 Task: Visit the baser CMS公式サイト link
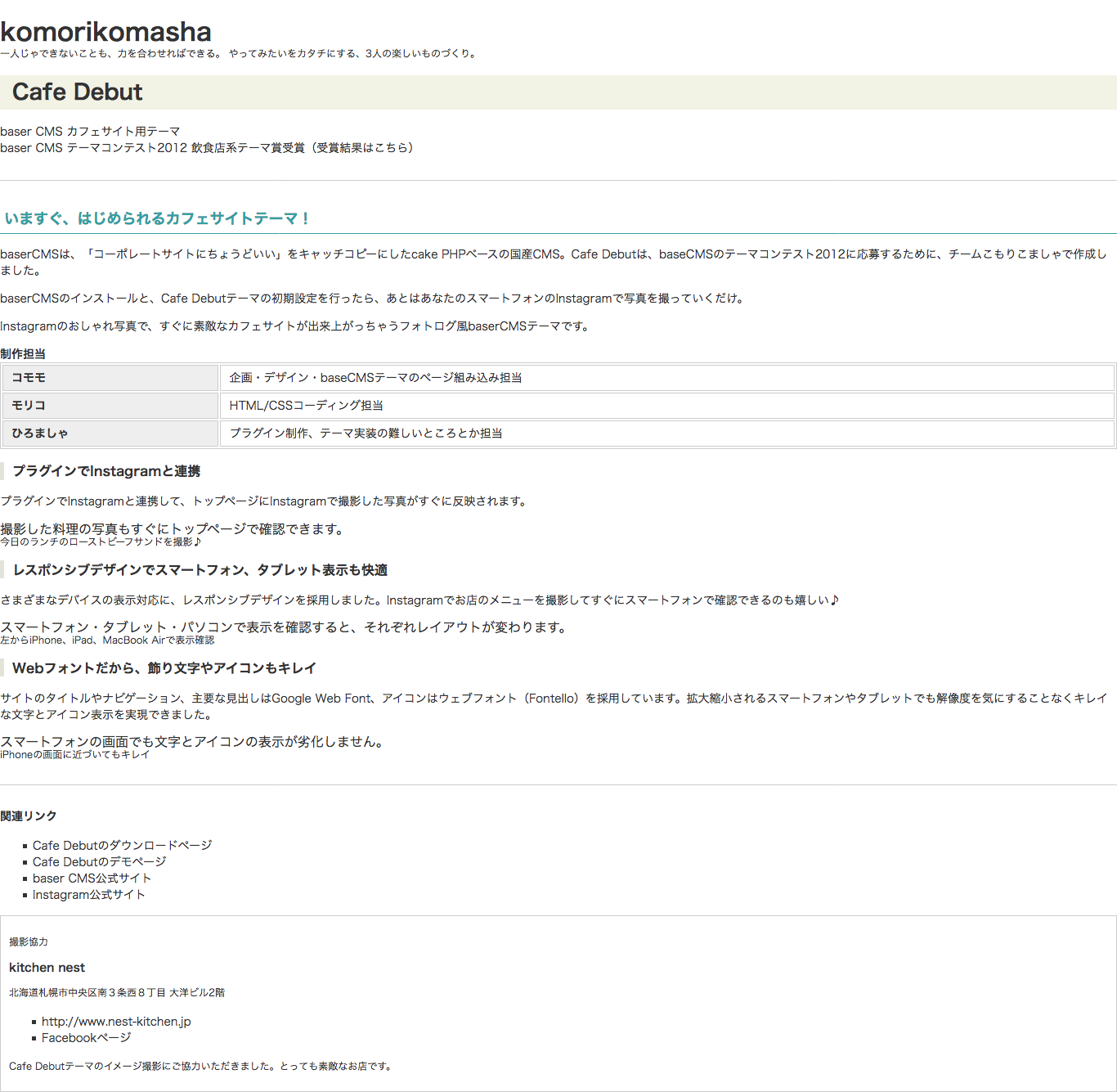tap(92, 879)
